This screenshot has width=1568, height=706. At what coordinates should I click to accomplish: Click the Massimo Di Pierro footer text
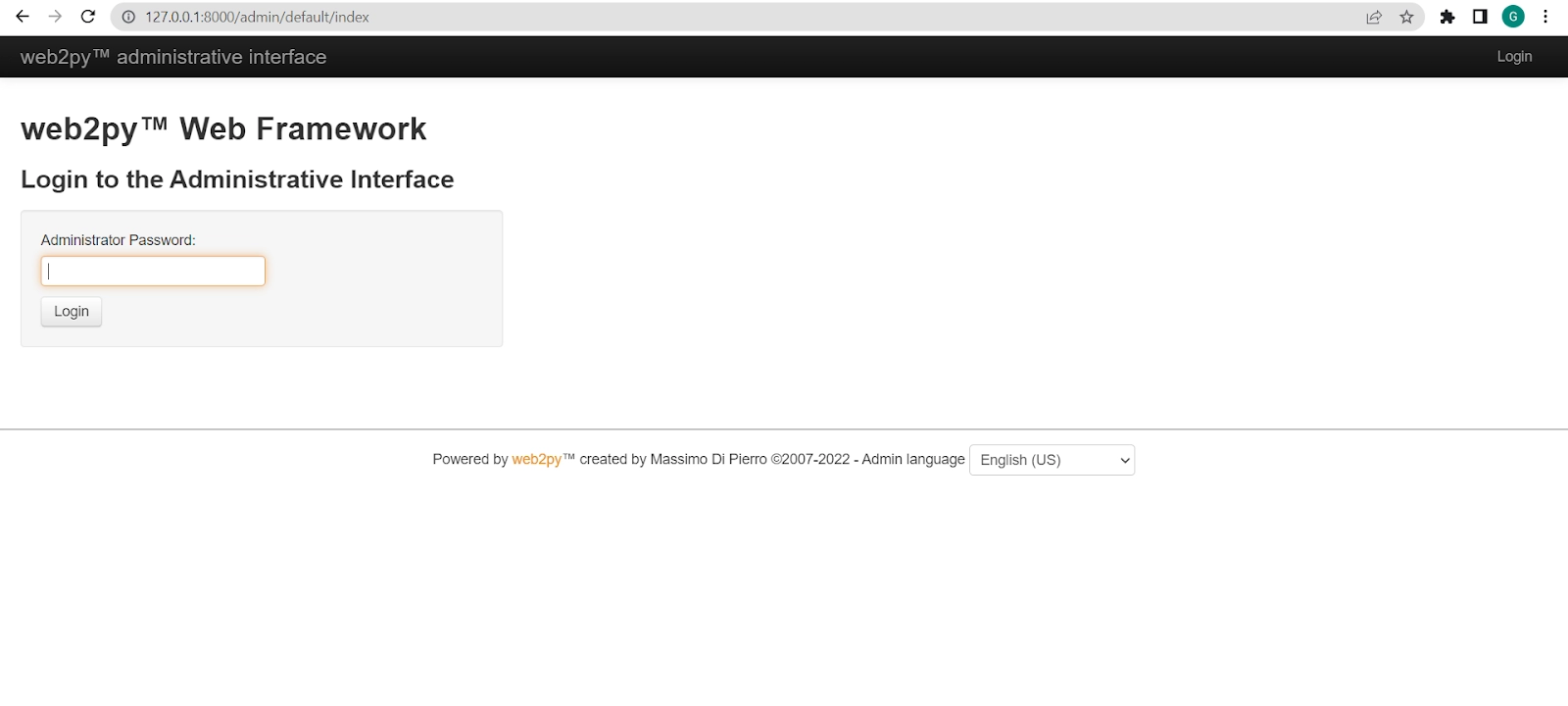click(709, 459)
